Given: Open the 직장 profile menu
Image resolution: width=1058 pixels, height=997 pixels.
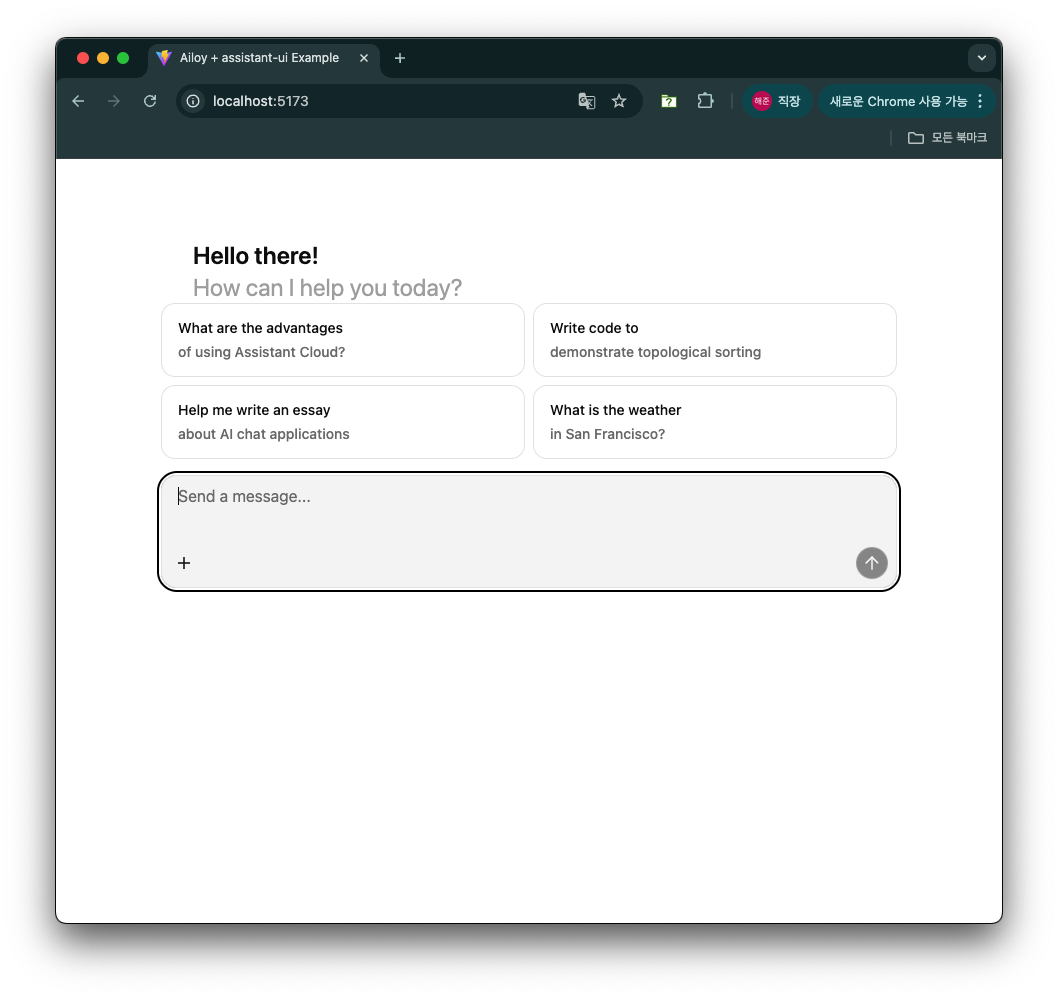Looking at the screenshot, I should (777, 101).
